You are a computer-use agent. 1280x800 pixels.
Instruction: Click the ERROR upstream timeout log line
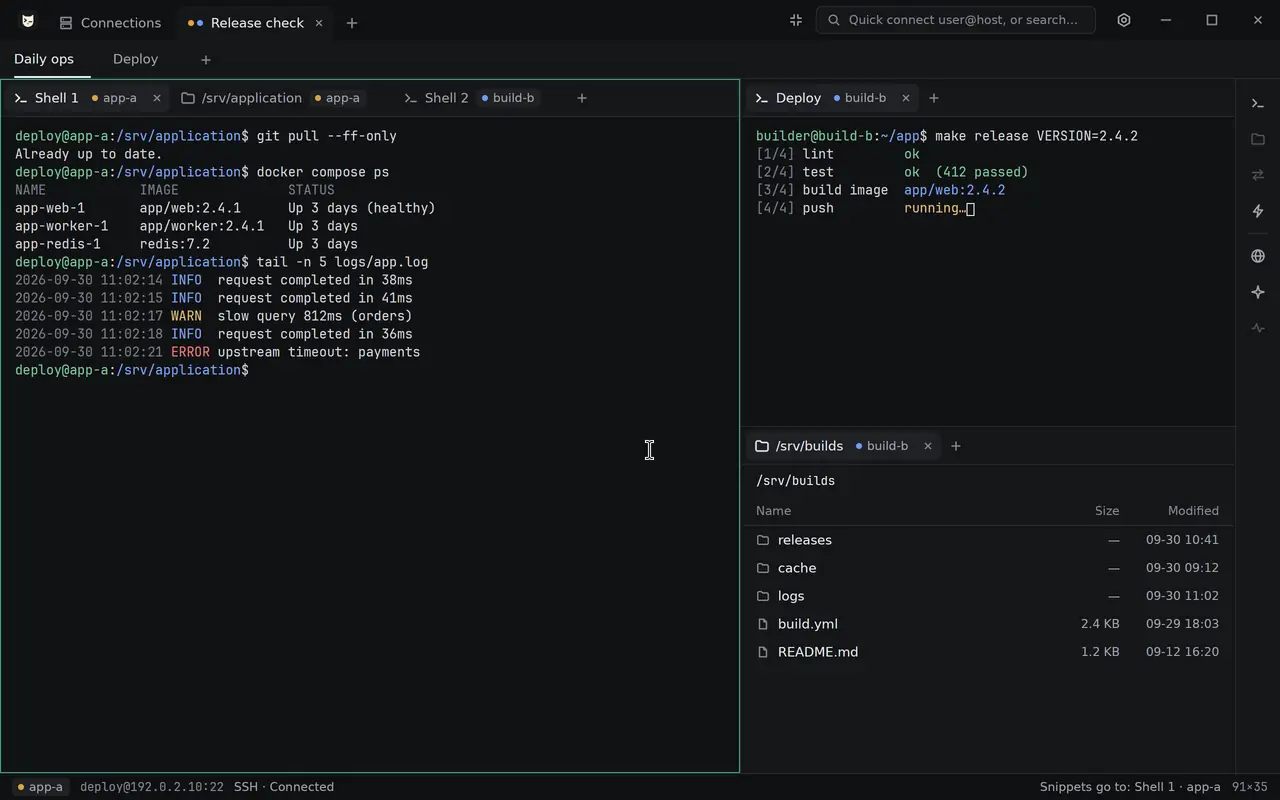click(217, 352)
